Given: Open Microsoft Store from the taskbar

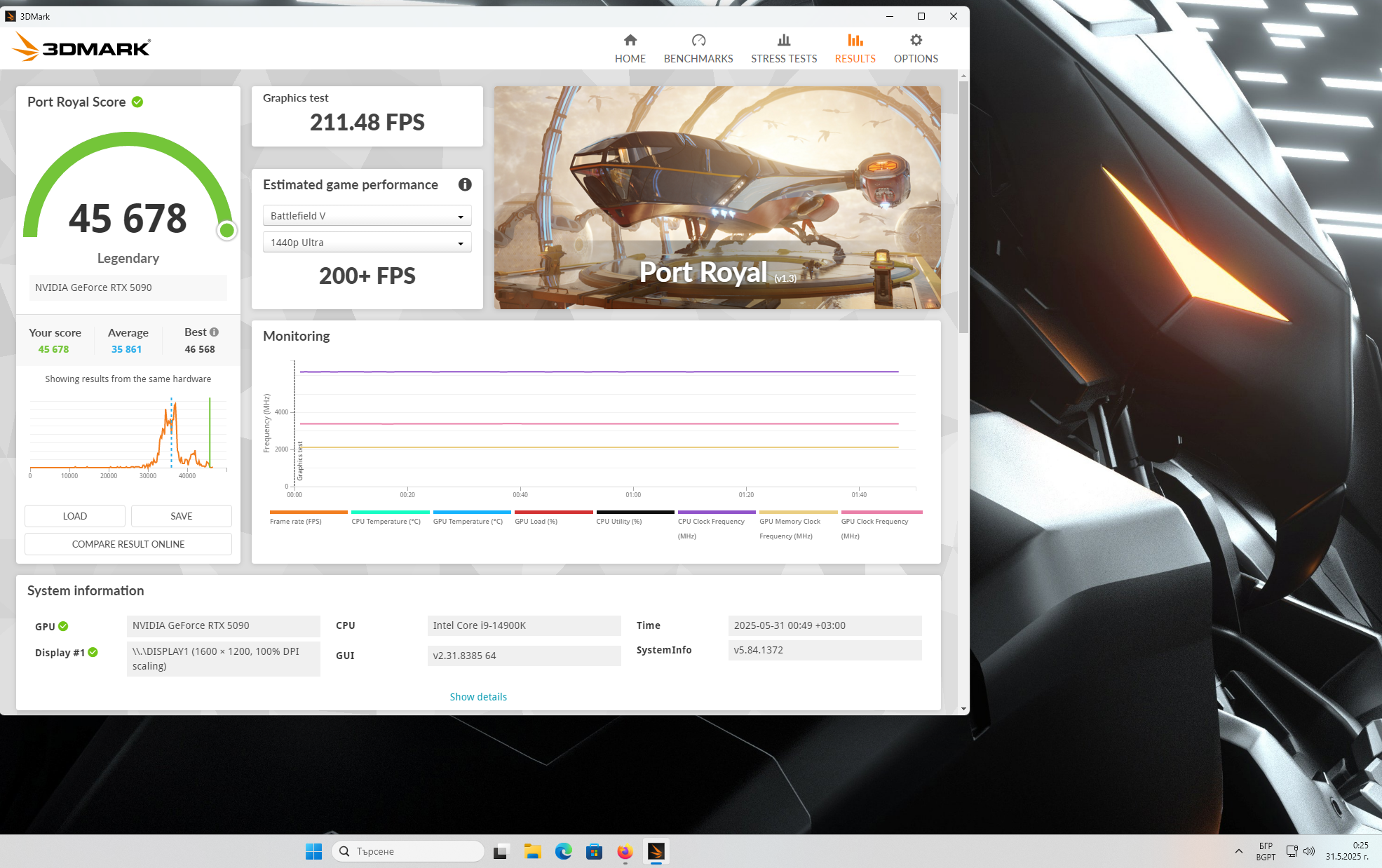Looking at the screenshot, I should click(594, 851).
